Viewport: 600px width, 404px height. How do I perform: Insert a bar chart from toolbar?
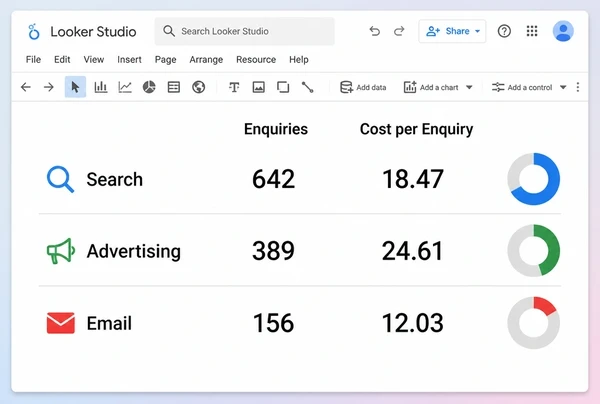(101, 87)
